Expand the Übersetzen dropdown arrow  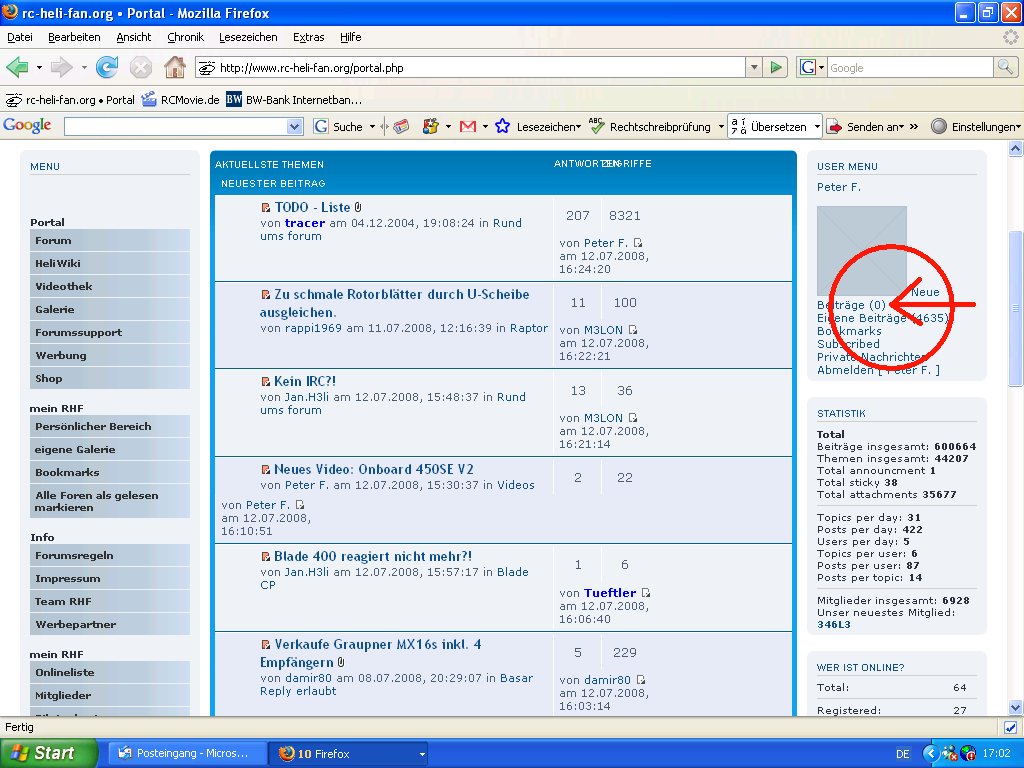click(817, 127)
